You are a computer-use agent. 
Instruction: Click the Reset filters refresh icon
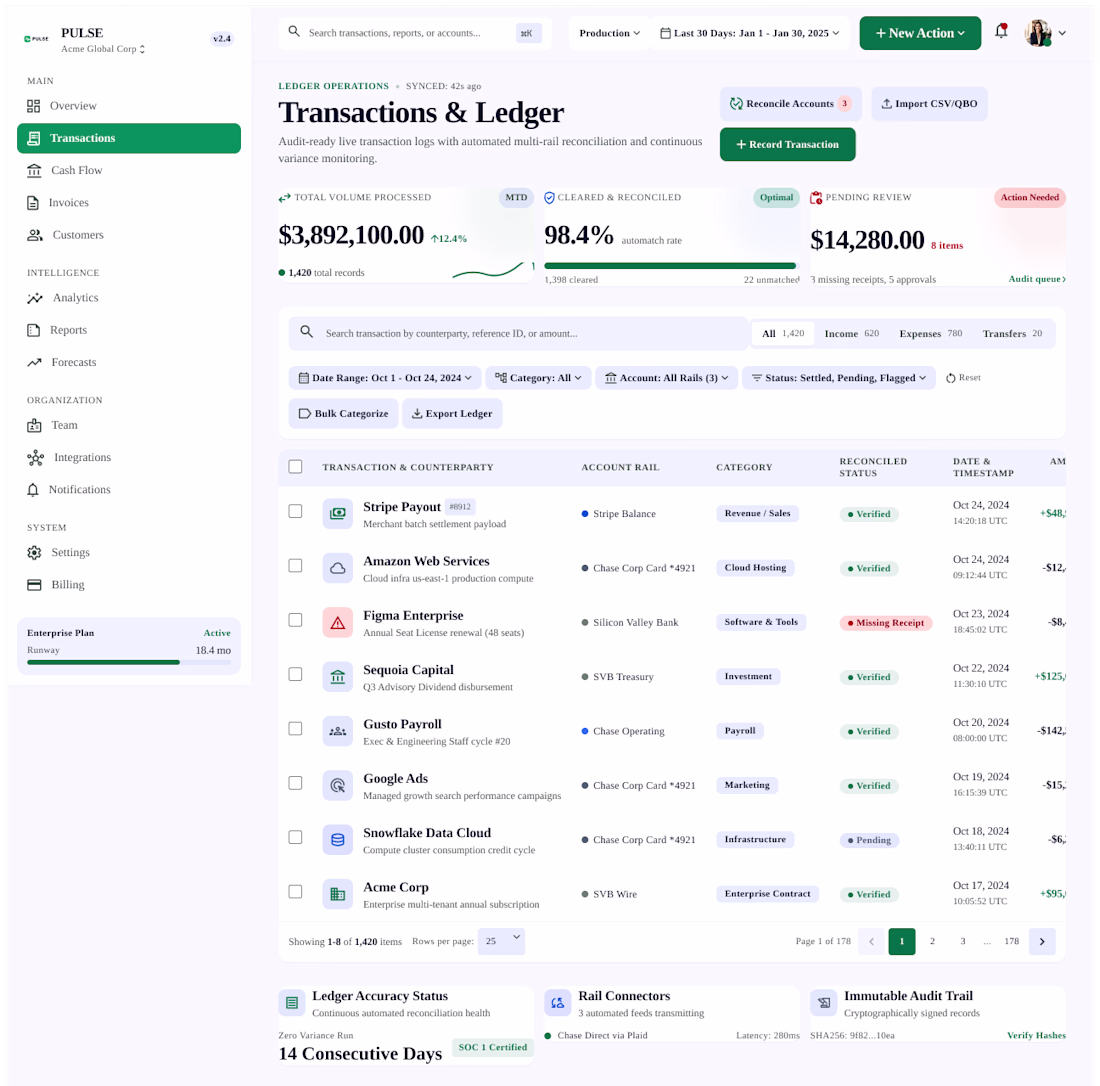point(951,378)
